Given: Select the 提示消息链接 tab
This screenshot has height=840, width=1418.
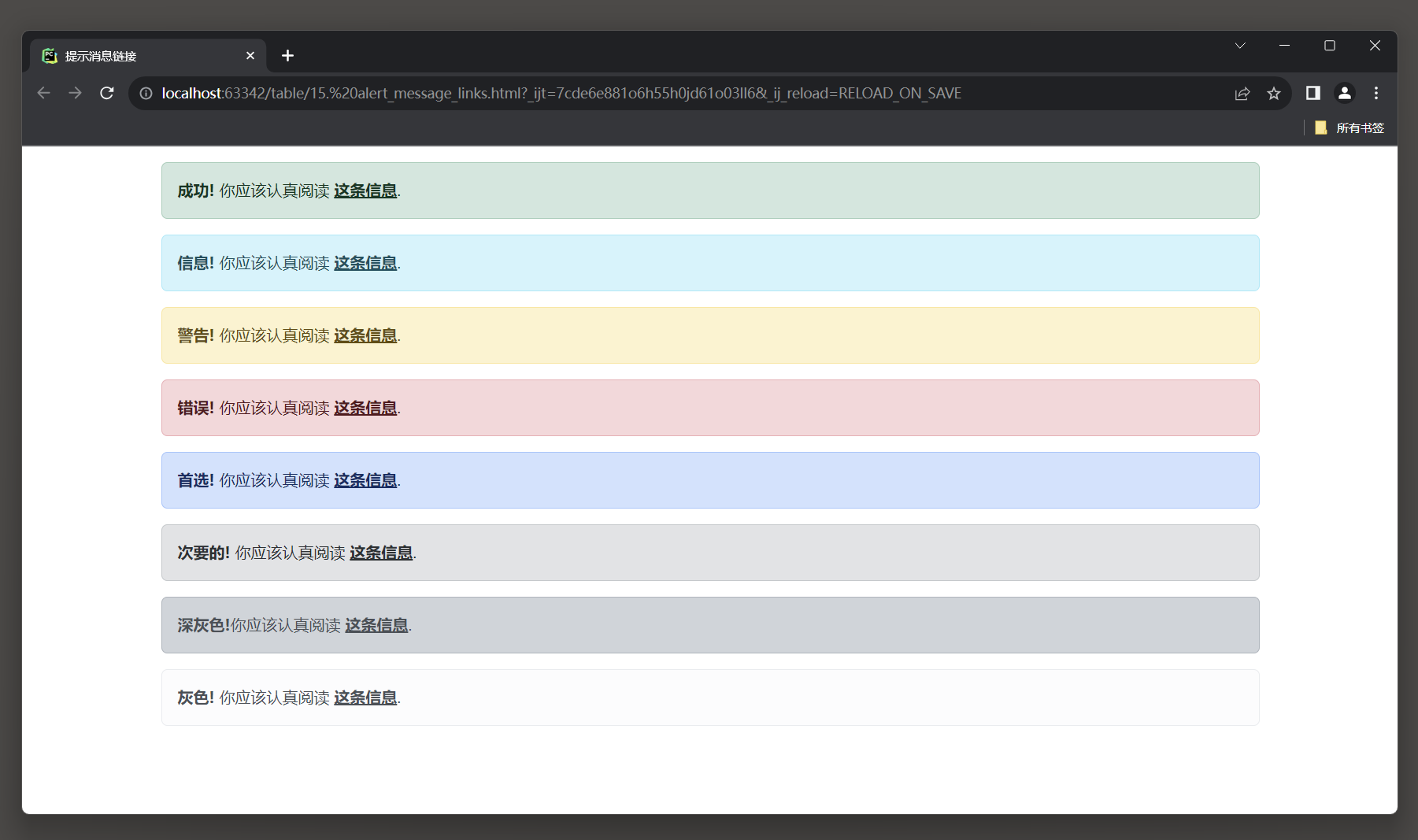Looking at the screenshot, I should coord(148,55).
